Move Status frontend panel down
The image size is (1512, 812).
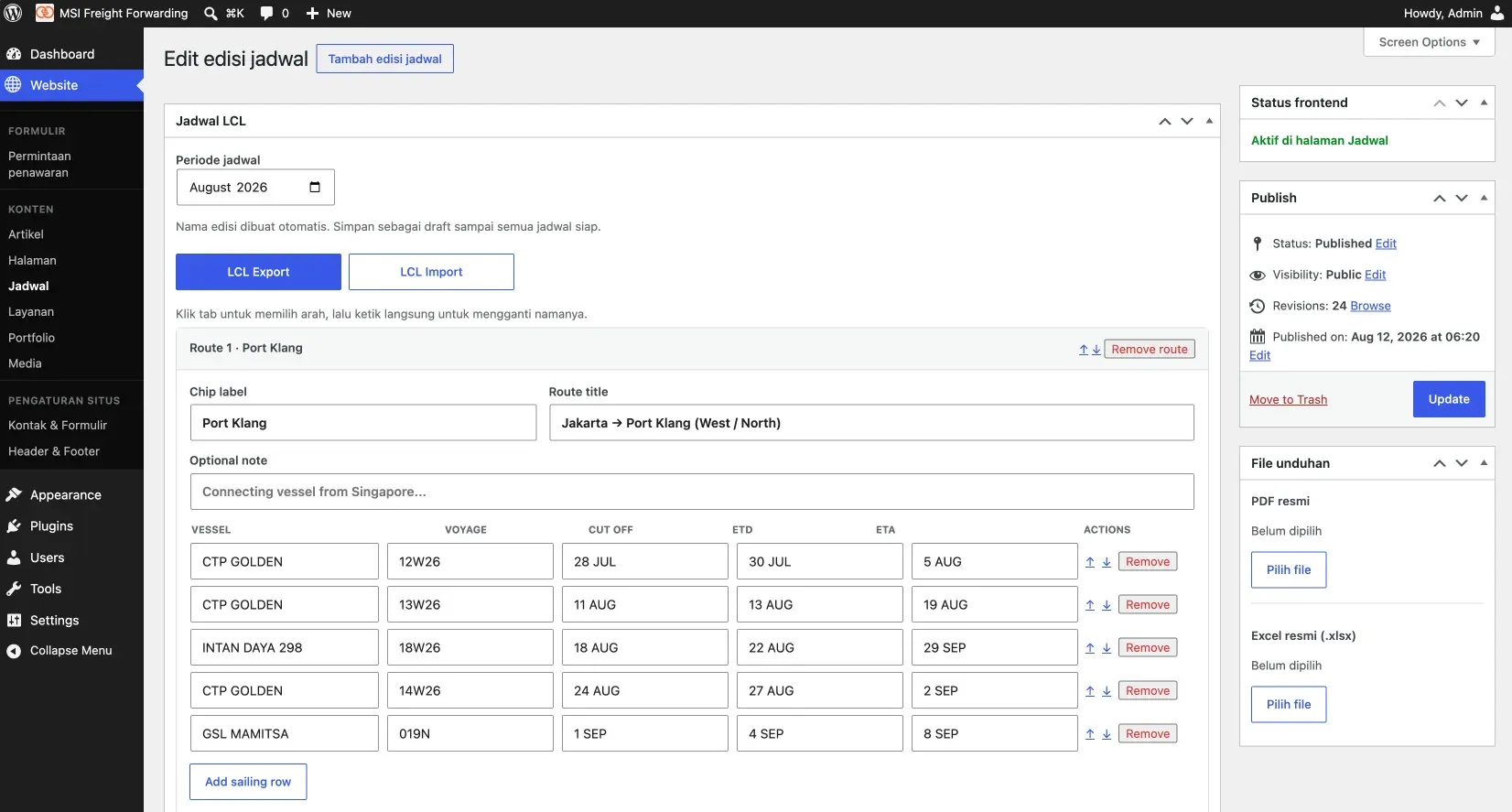[1461, 103]
